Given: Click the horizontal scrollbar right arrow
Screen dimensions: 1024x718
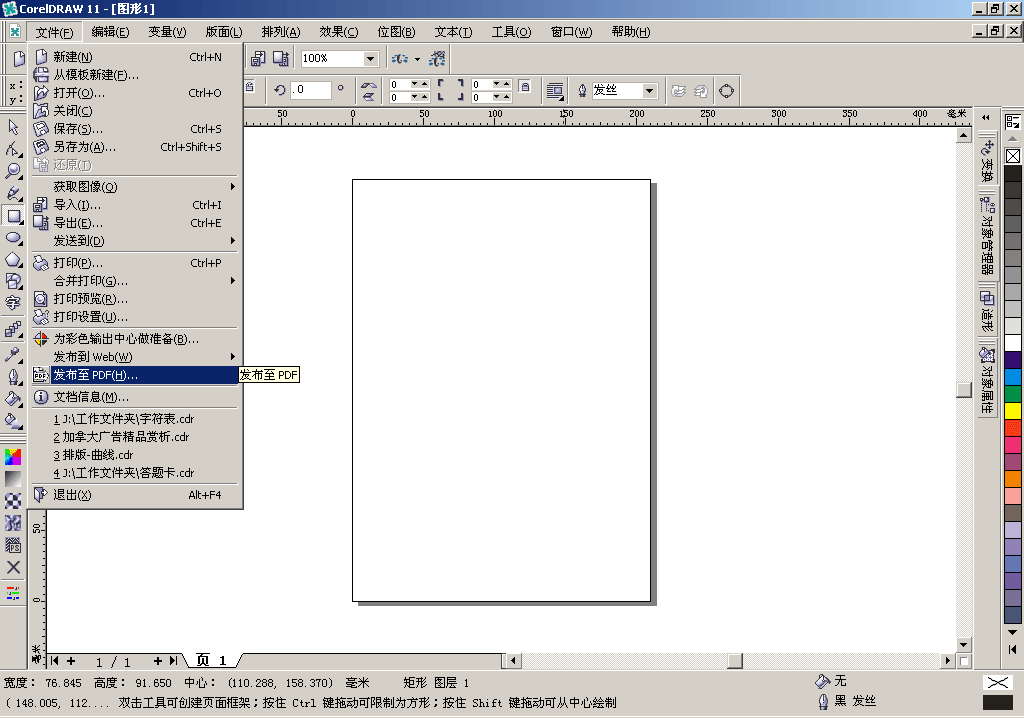Looking at the screenshot, I should click(948, 661).
